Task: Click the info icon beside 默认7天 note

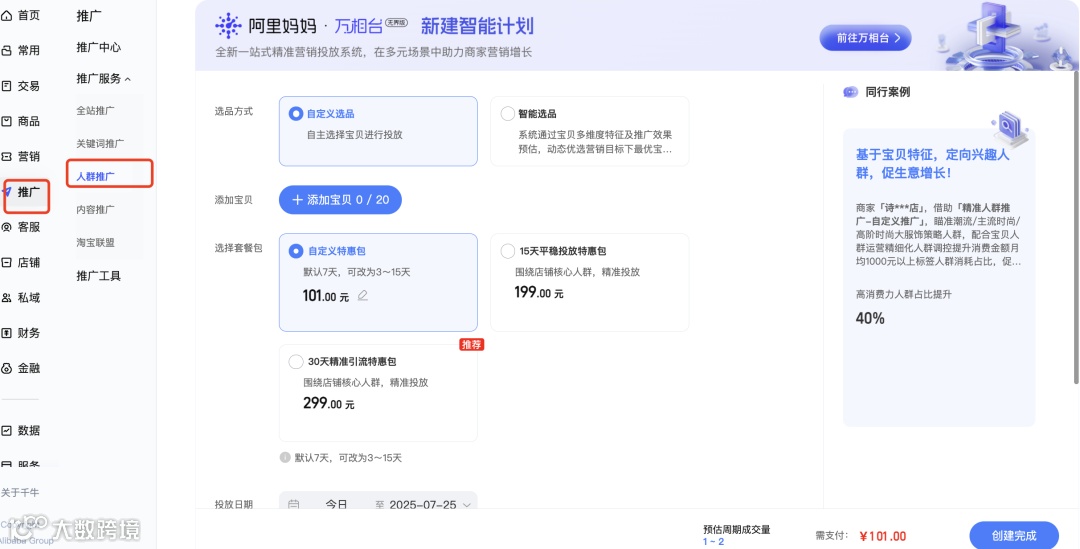Action: 285,457
